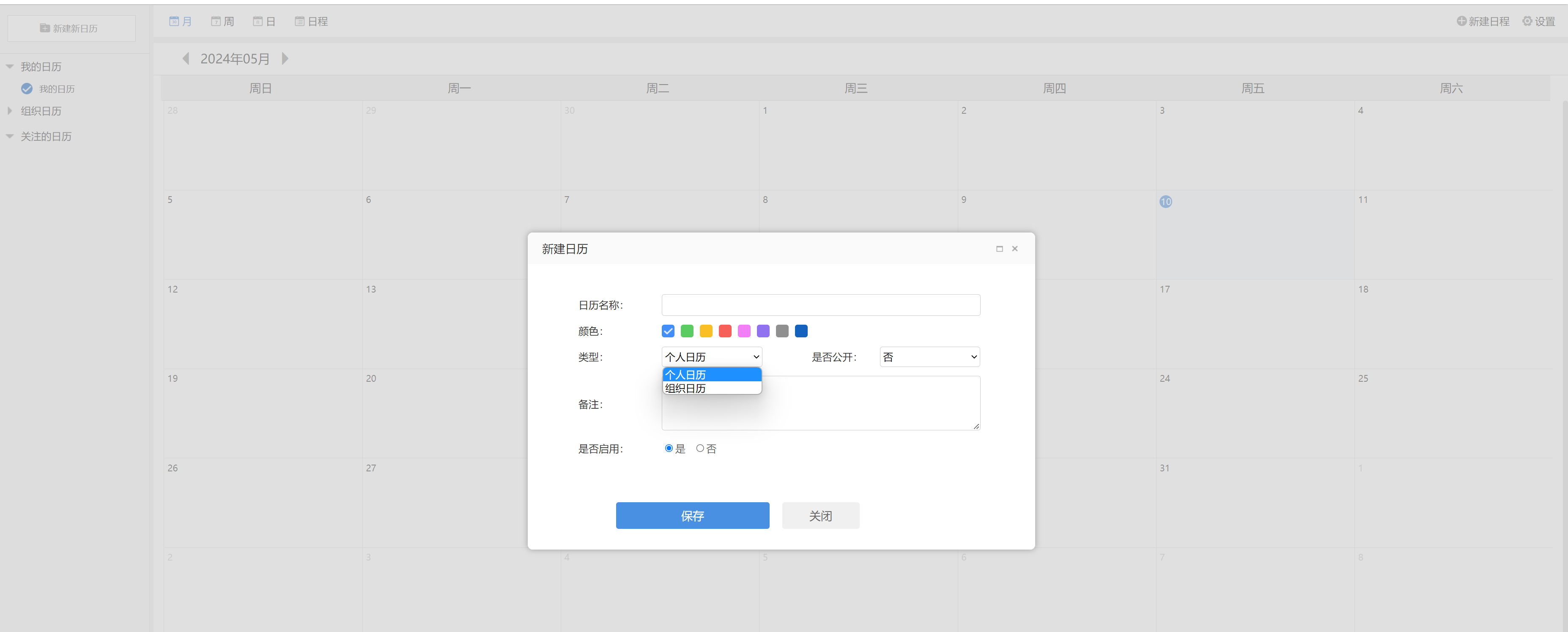Expand the 组织日历 tree node
The width and height of the screenshot is (1568, 632).
(10, 111)
